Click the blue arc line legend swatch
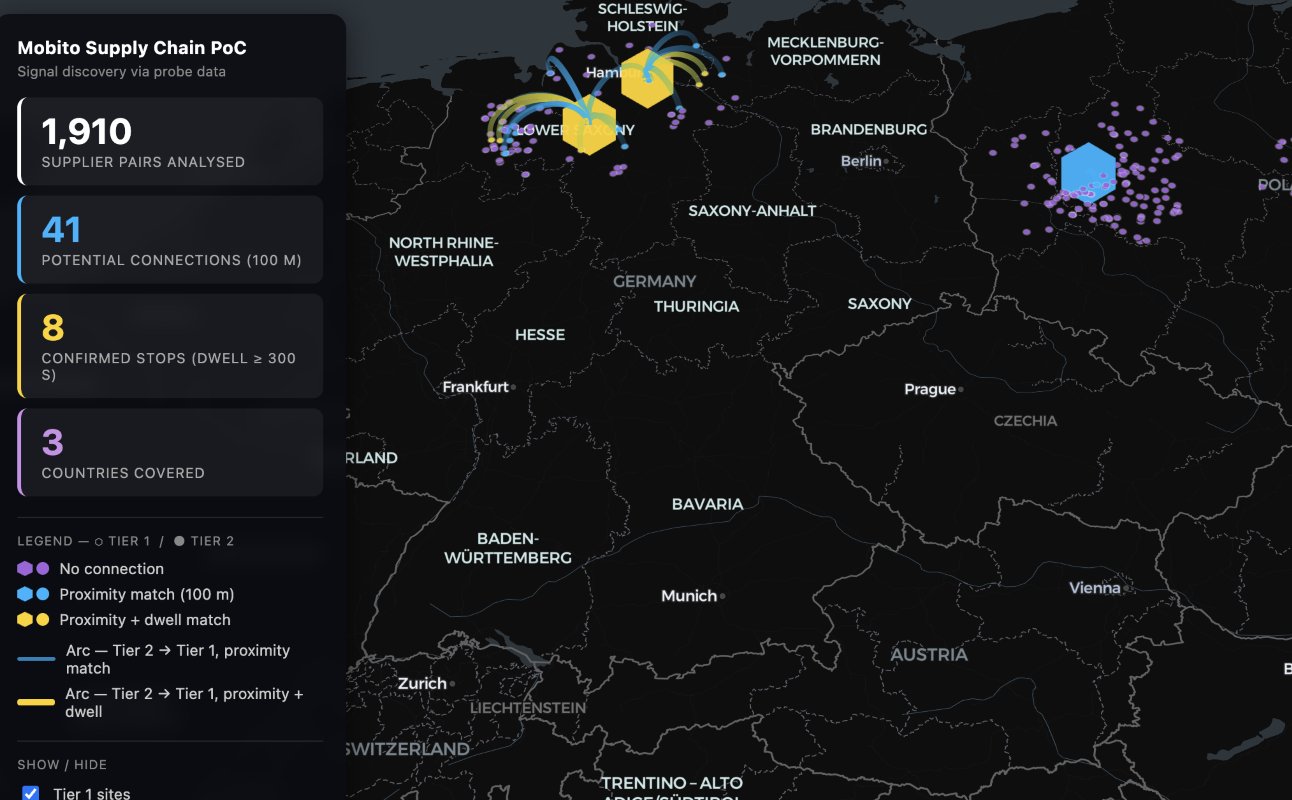 (36, 659)
